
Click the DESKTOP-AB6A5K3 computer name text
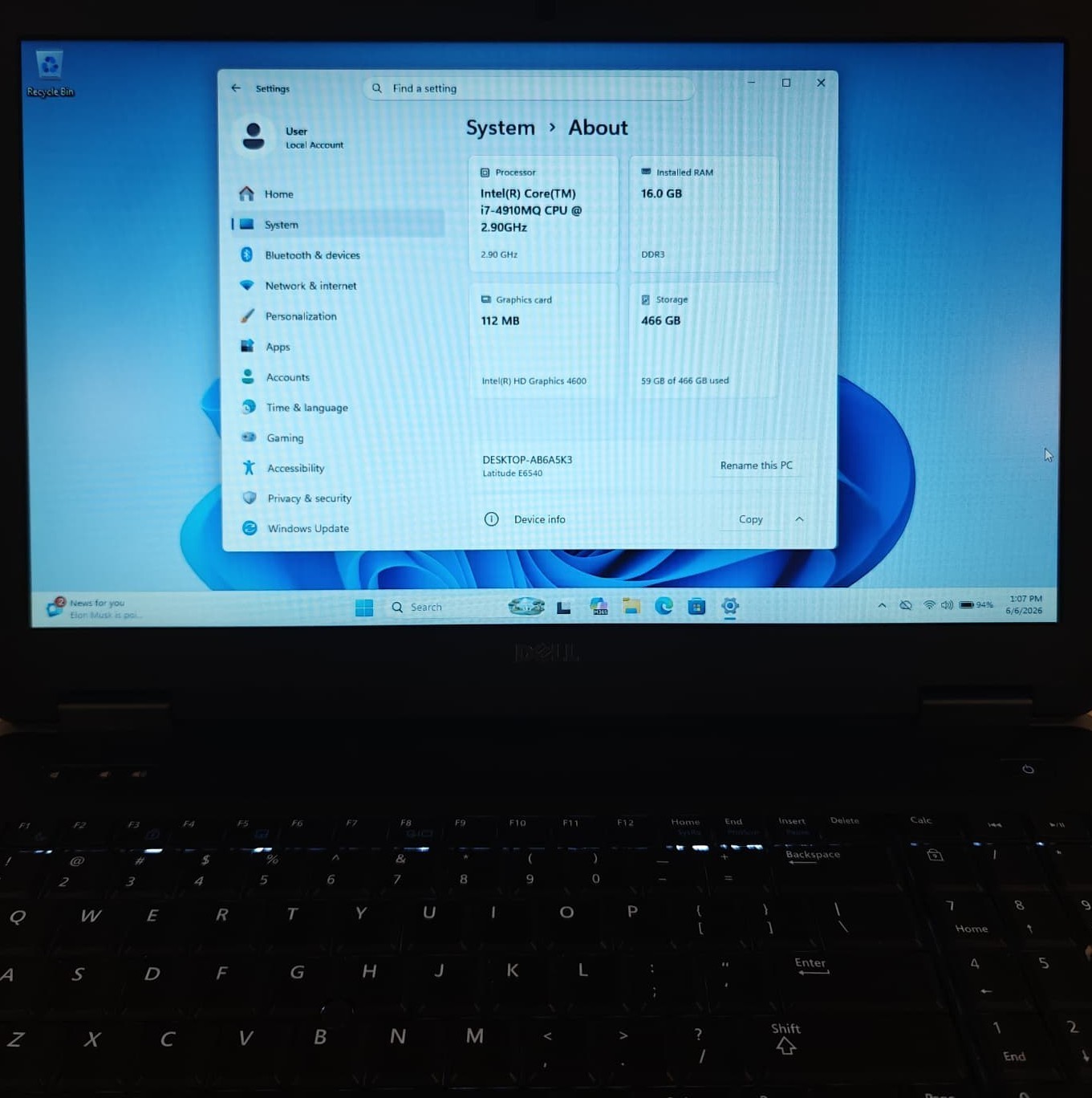coord(527,460)
